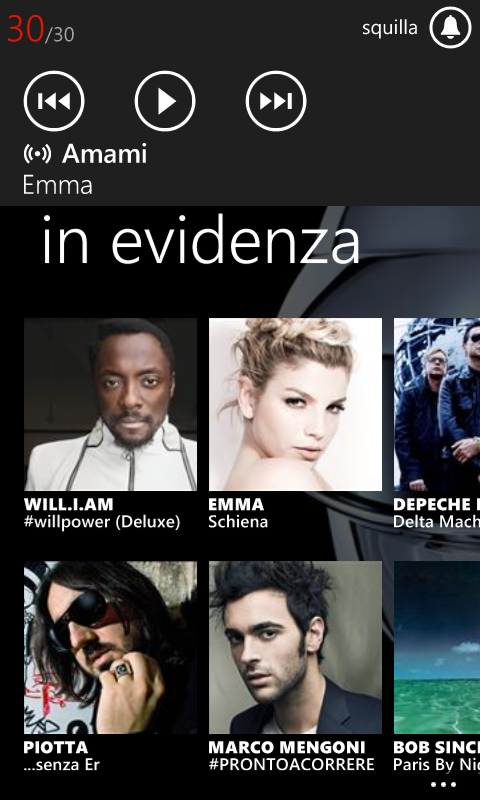The width and height of the screenshot is (480, 800).
Task: Tap the 30/30 track counter
Action: click(41, 30)
